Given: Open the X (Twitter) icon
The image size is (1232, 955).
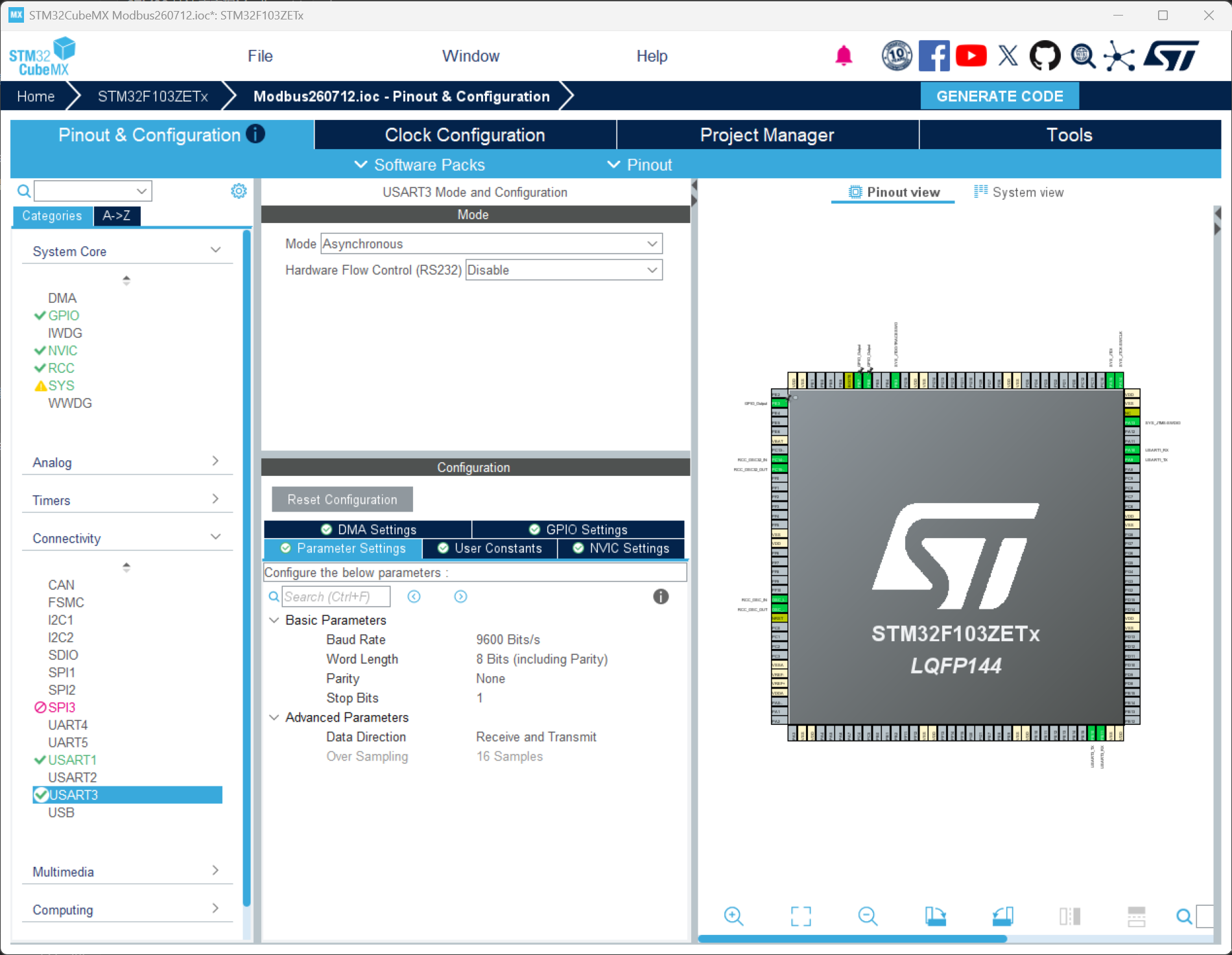Looking at the screenshot, I should pos(1008,56).
